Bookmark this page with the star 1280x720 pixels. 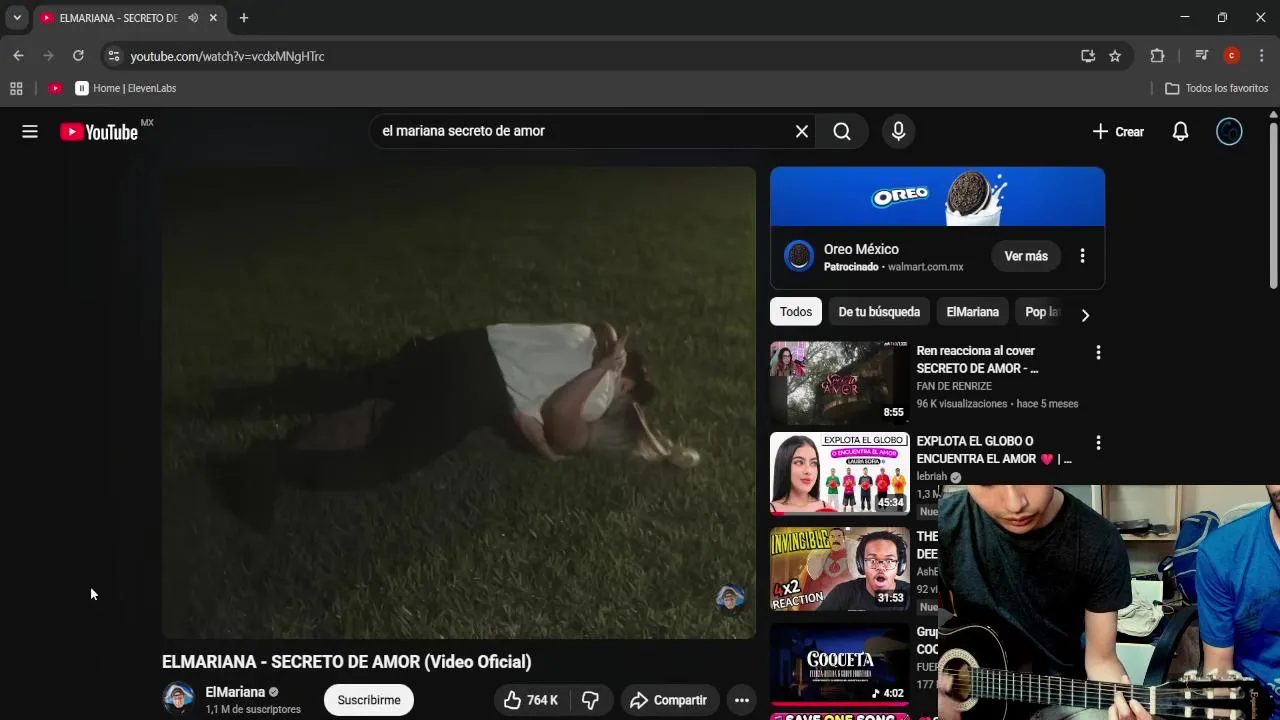click(1115, 56)
